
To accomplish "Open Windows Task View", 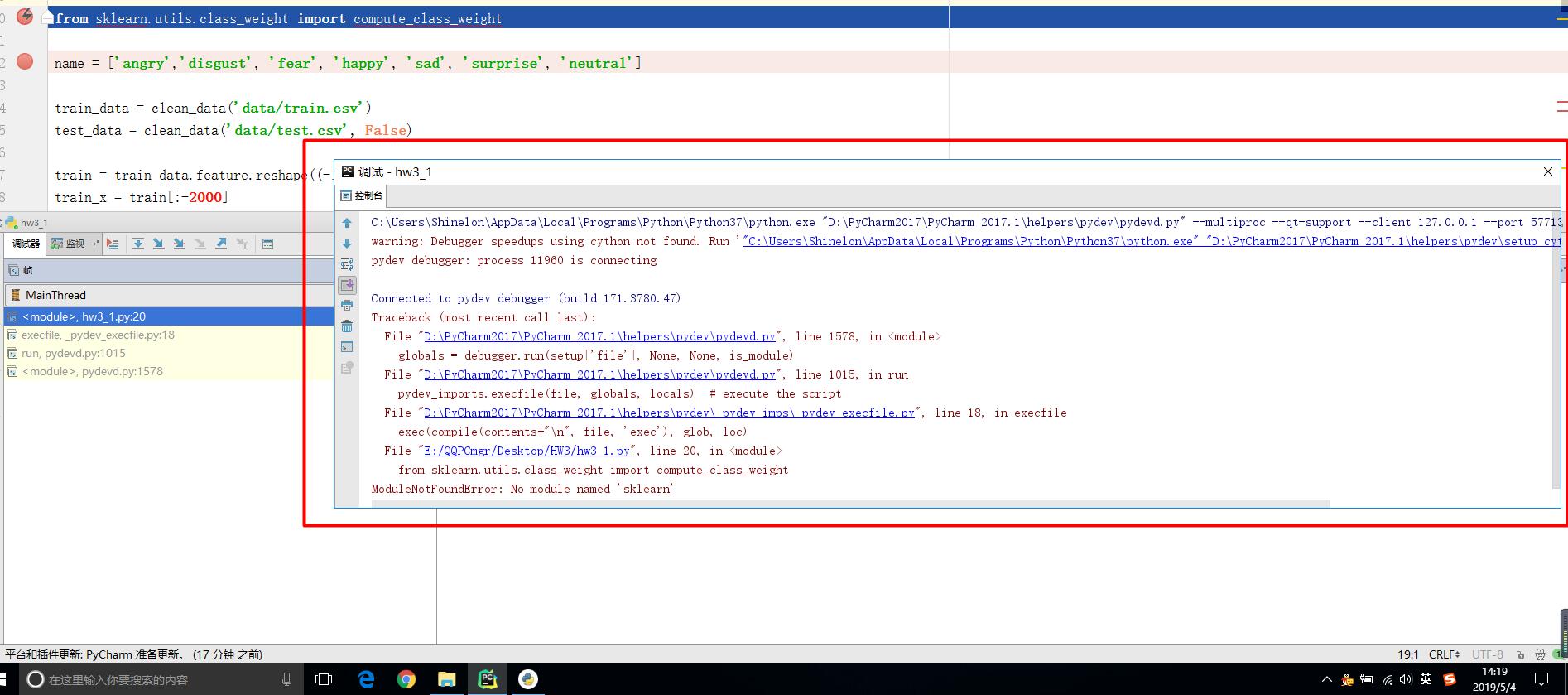I will click(324, 679).
